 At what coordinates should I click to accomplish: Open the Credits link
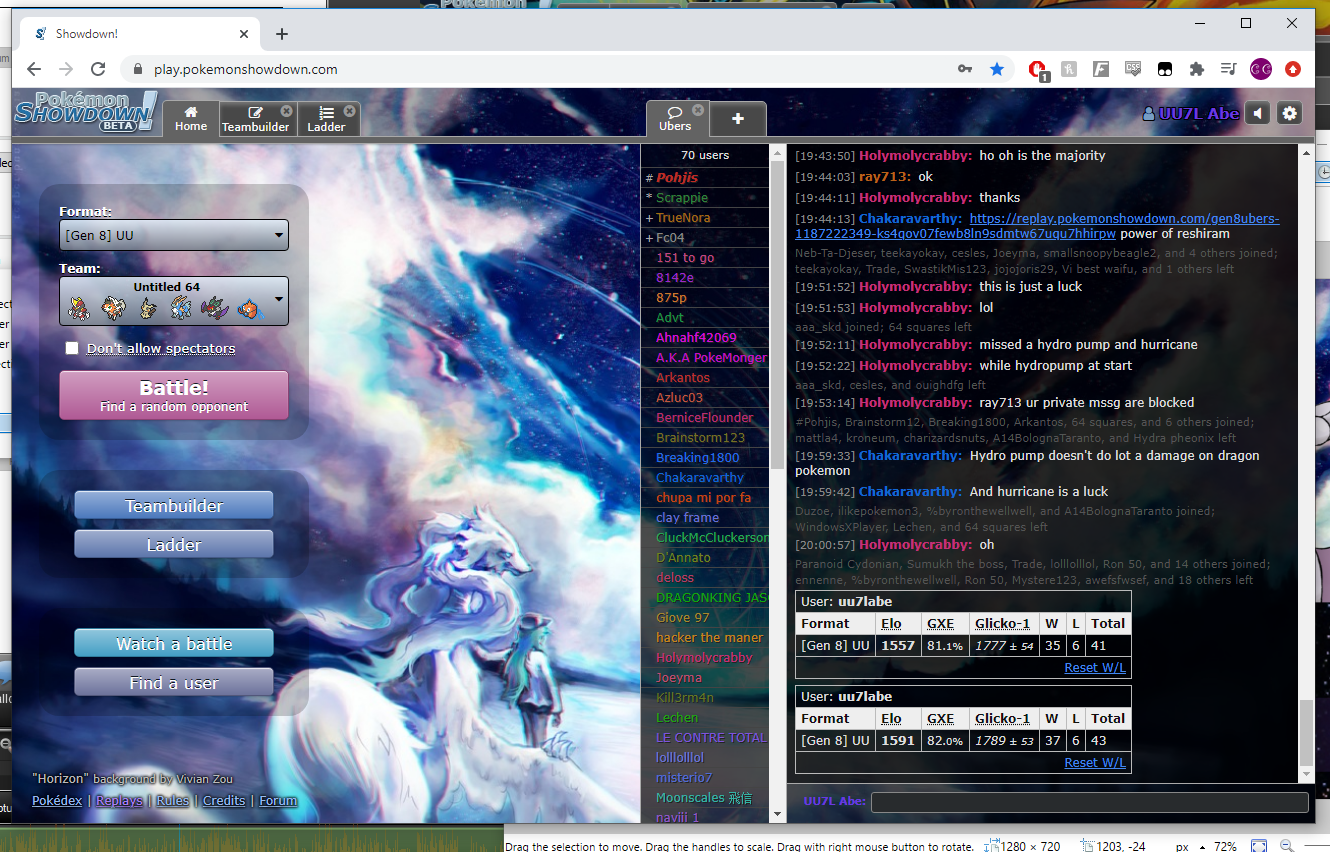pos(224,800)
